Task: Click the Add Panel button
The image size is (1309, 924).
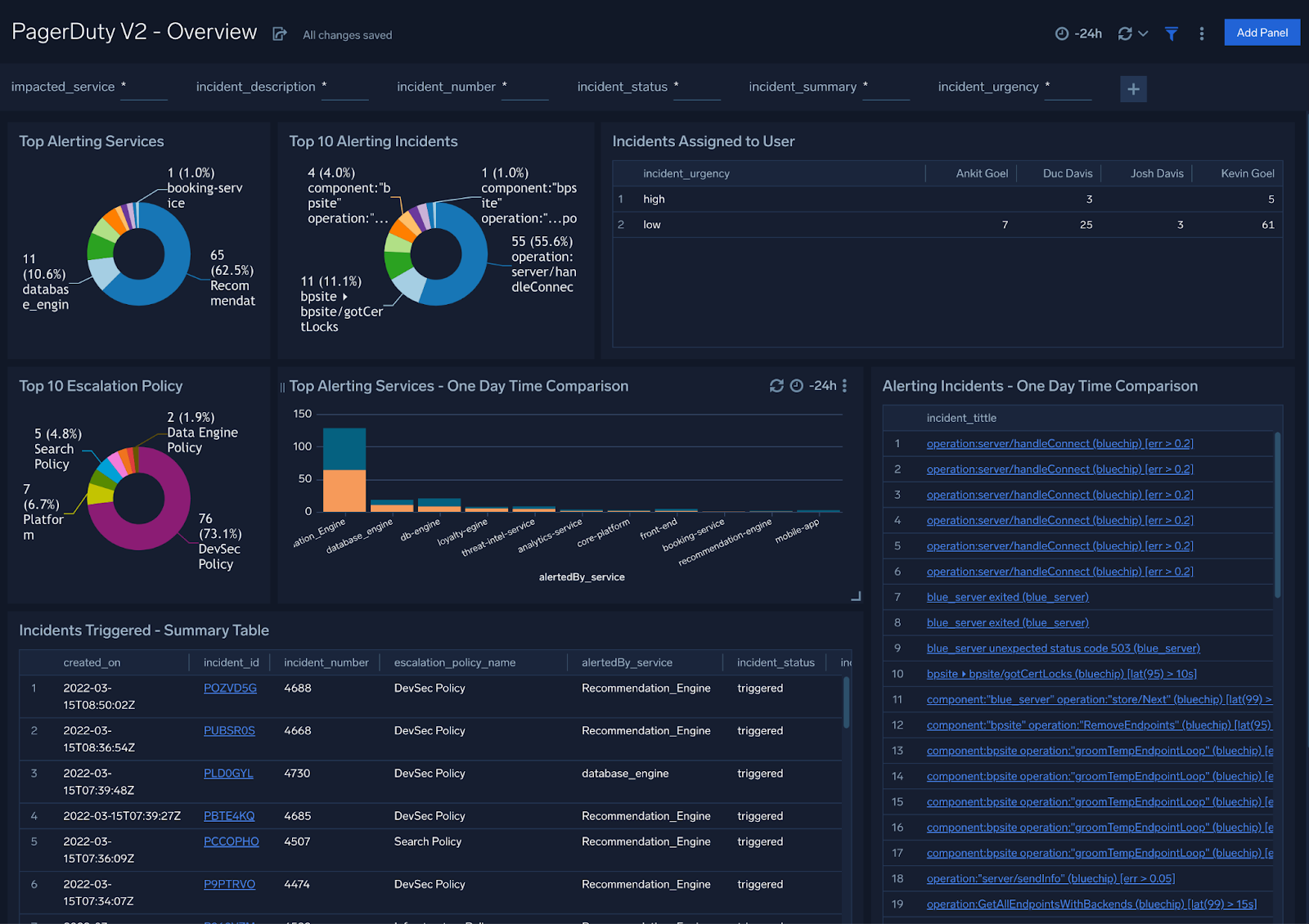Action: coord(1262,33)
